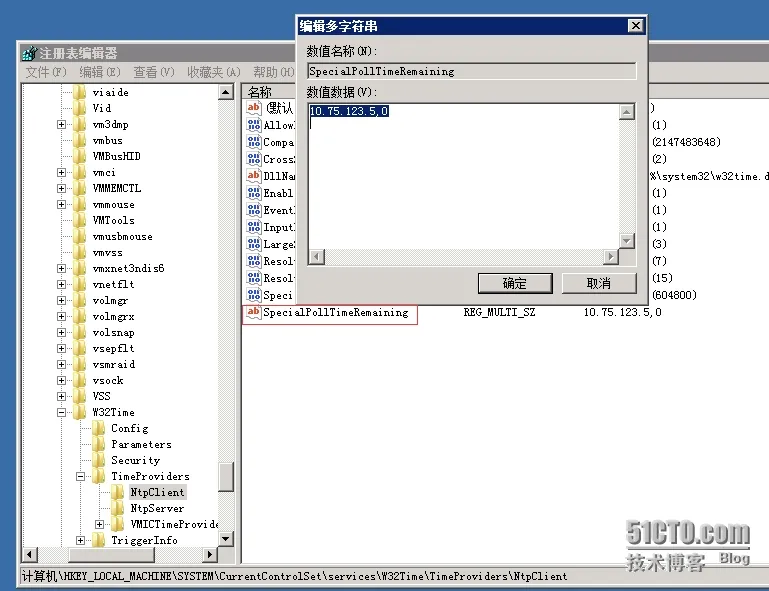The width and height of the screenshot is (769, 591).
Task: Click the binary icon beside Speci value
Action: 254,295
